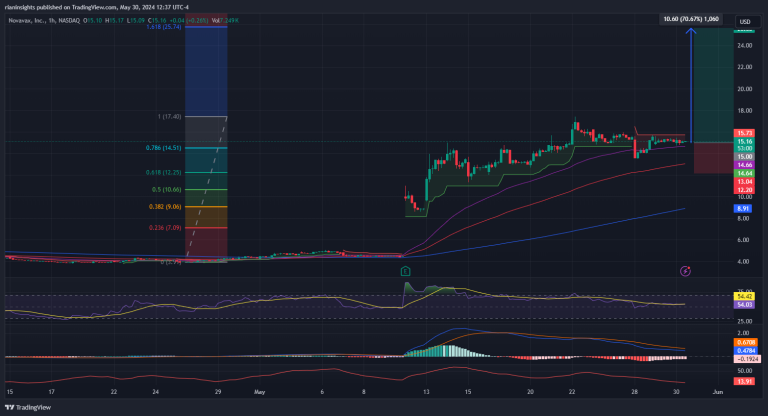The image size is (768, 416).
Task: Click the 'May' date on time axis
Action: tap(261, 394)
